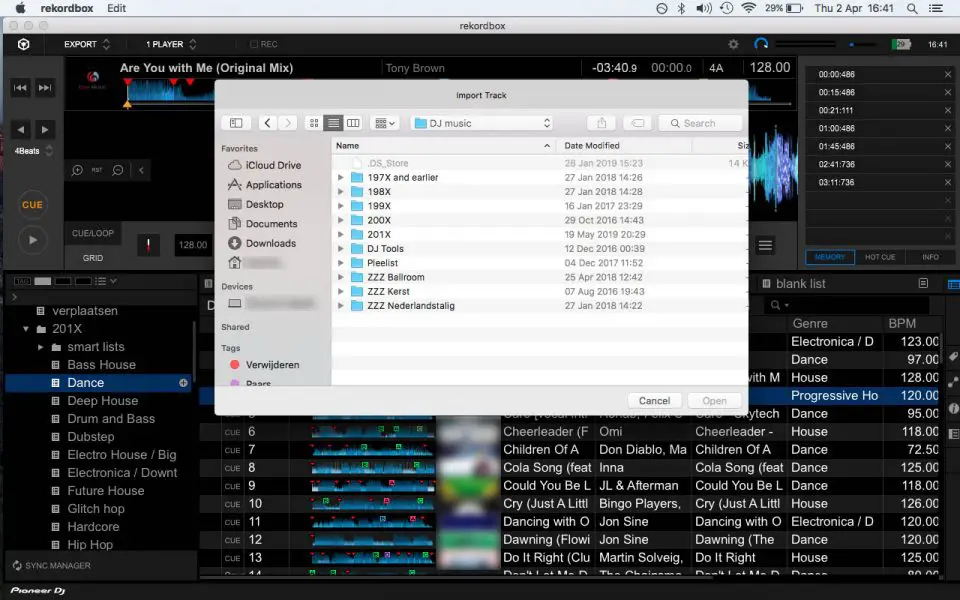The image size is (960, 600).
Task: Expand the 197X and earlier folder
Action: [340, 178]
